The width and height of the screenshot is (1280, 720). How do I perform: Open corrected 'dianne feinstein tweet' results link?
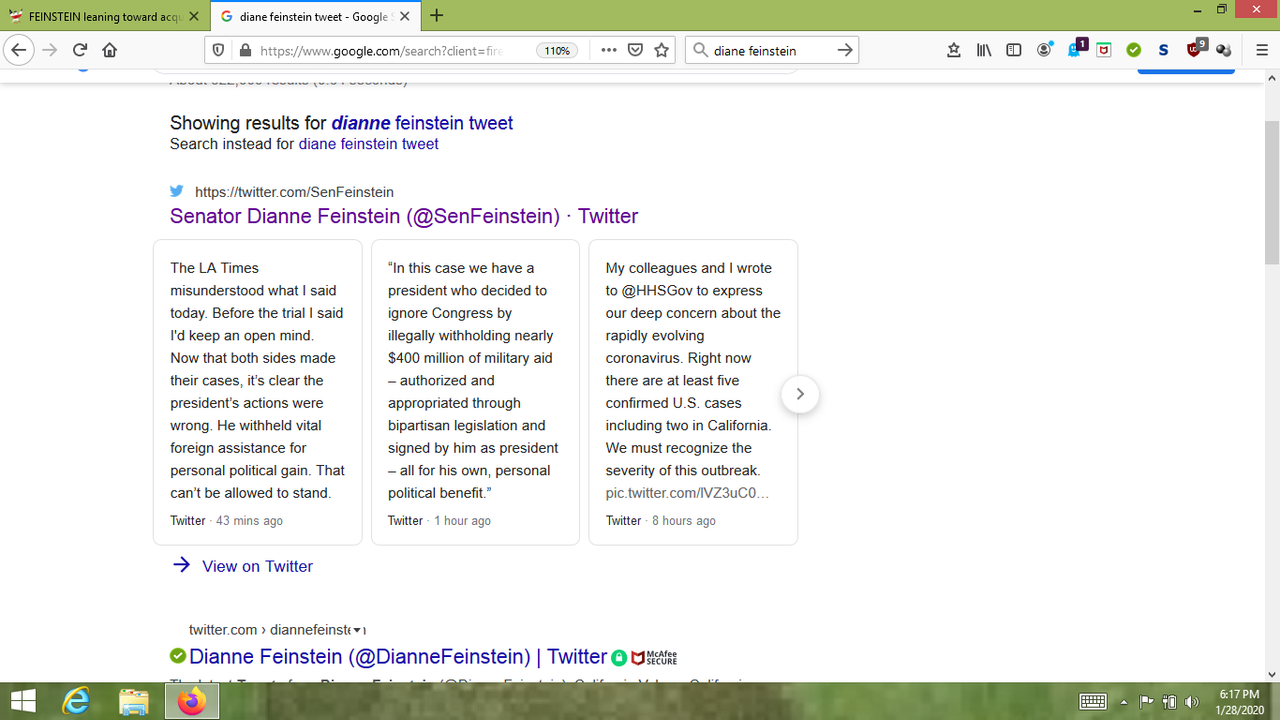pyautogui.click(x=422, y=123)
